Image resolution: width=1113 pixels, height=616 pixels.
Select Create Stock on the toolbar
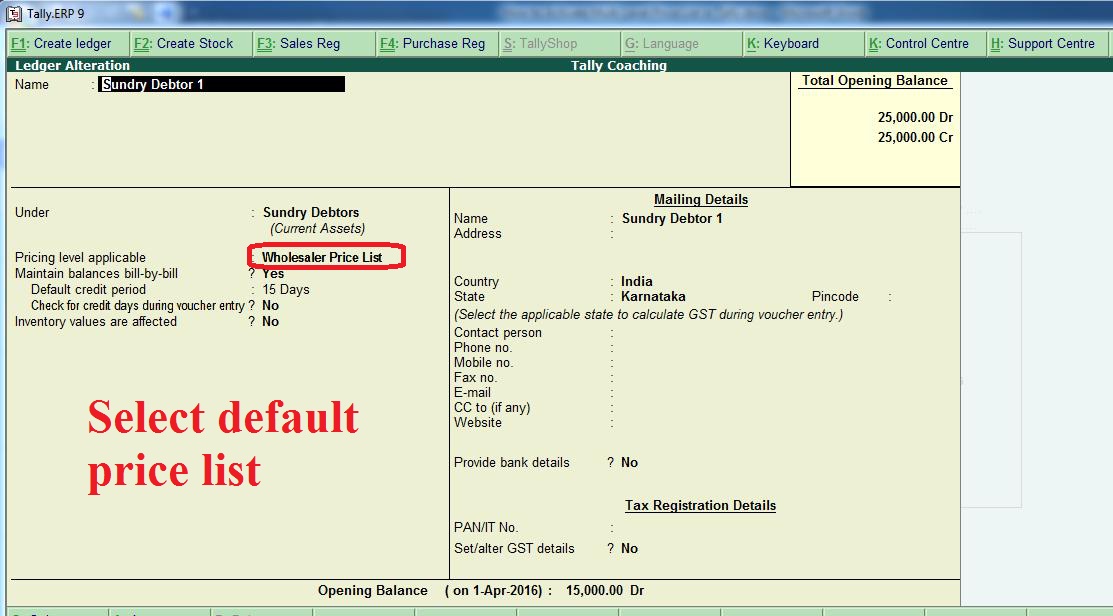190,43
